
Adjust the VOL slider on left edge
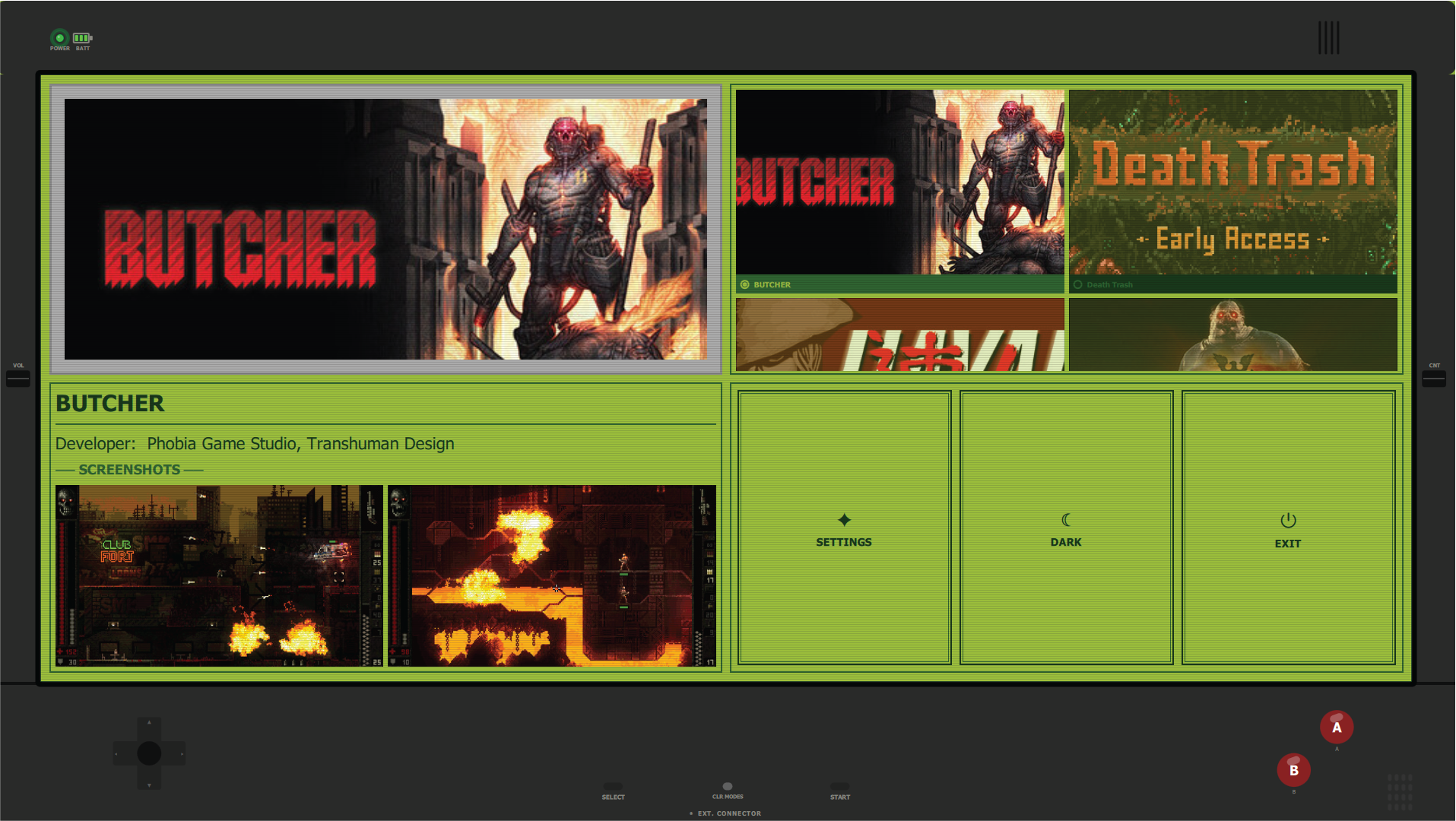point(18,378)
